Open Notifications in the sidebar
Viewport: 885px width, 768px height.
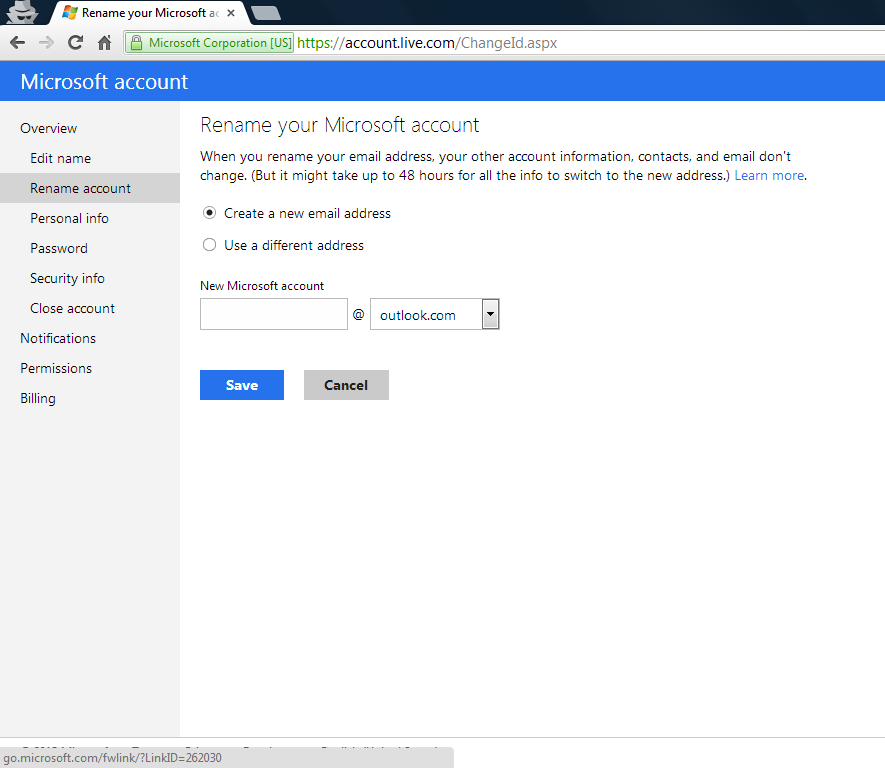point(58,338)
